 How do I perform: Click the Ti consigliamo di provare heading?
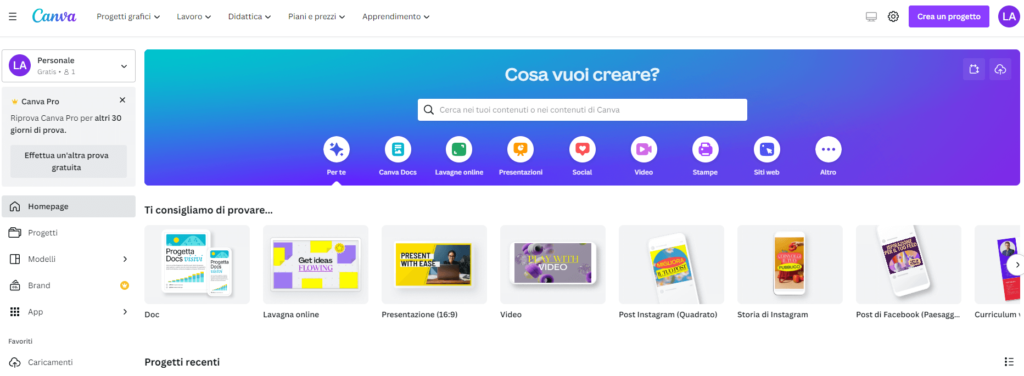point(208,210)
